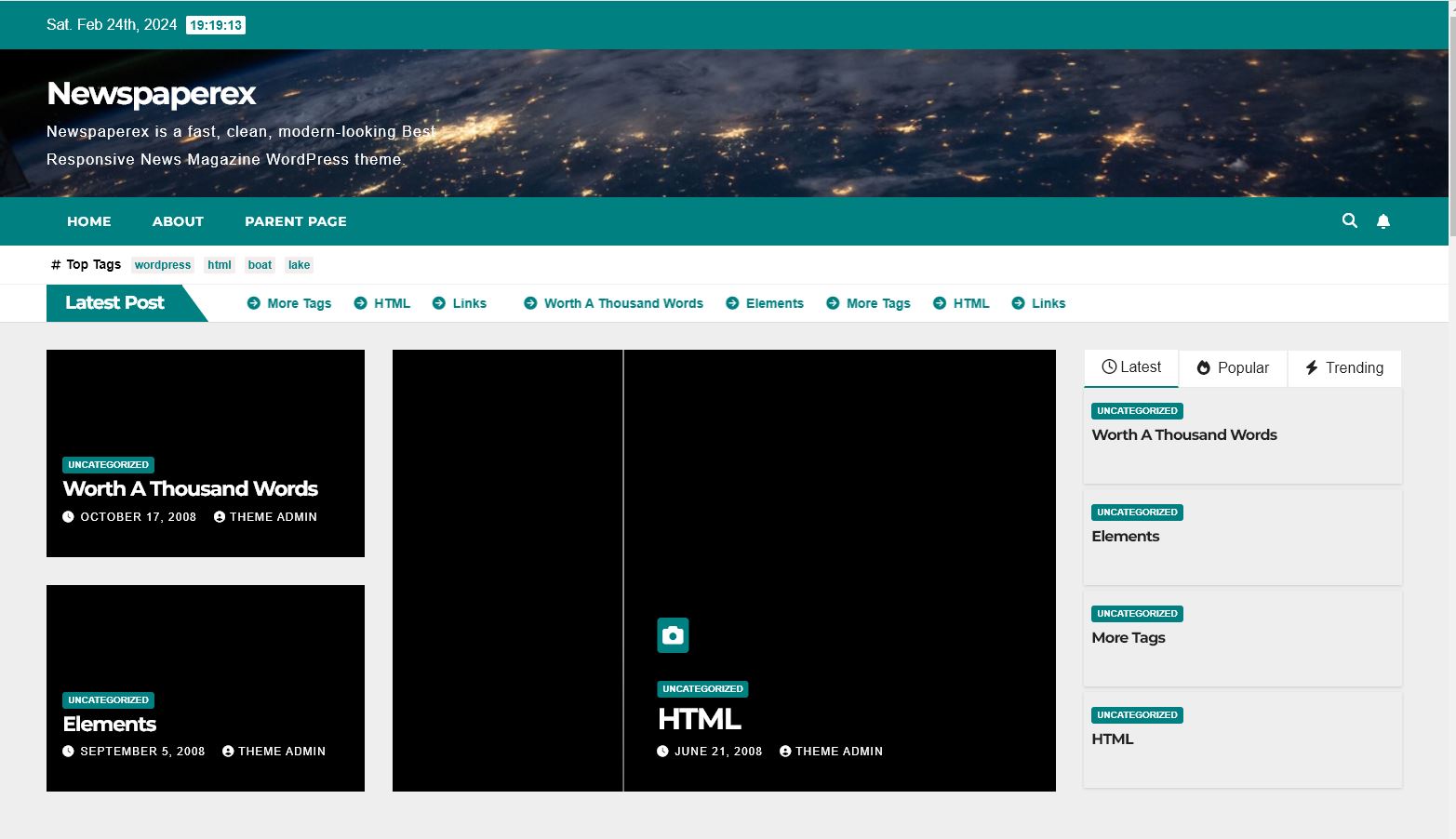1456x839 pixels.
Task: Click the Latest Post ticker label
Action: pyautogui.click(x=115, y=302)
